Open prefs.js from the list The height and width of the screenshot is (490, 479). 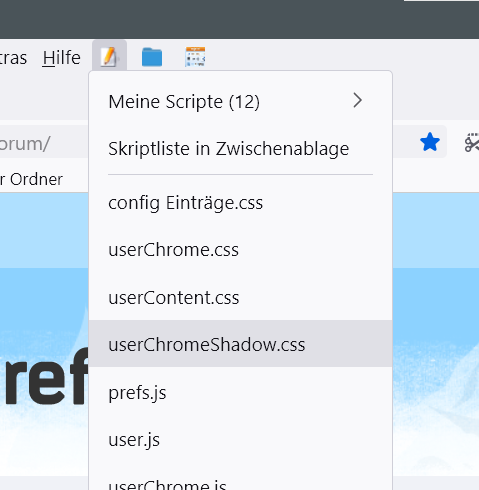tap(240, 392)
